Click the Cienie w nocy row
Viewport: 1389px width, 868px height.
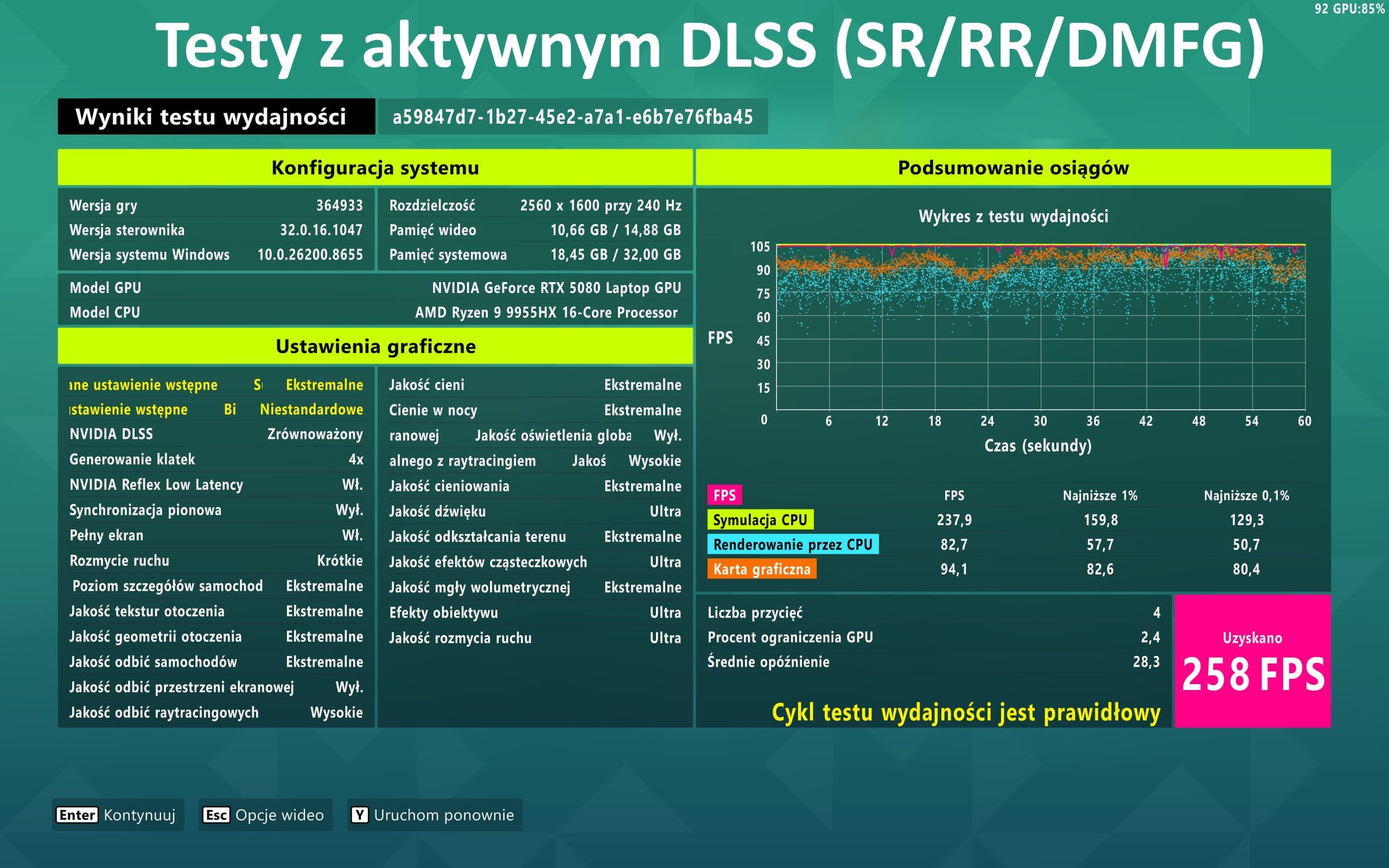point(535,410)
